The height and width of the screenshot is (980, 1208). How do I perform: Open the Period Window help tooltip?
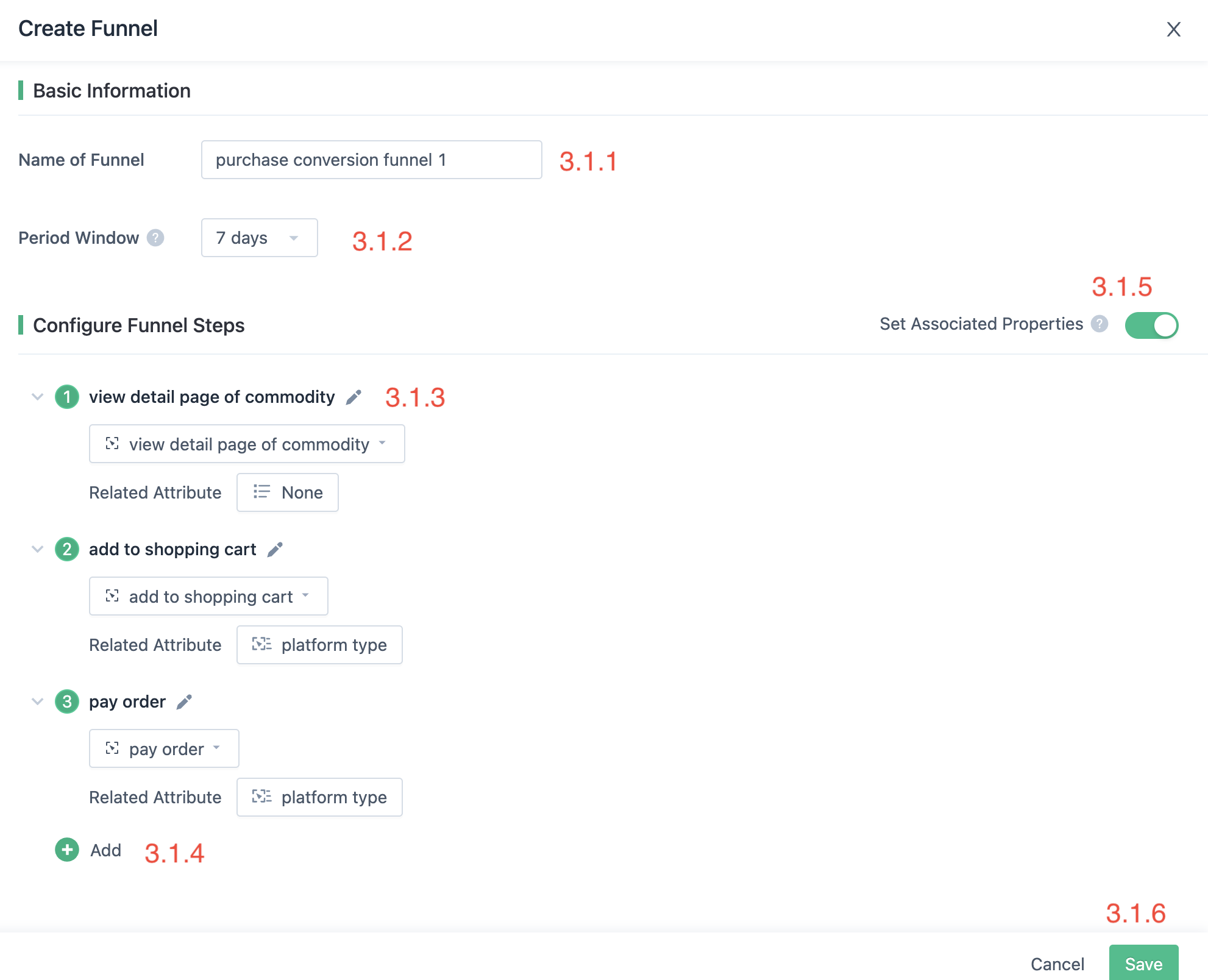tap(156, 238)
